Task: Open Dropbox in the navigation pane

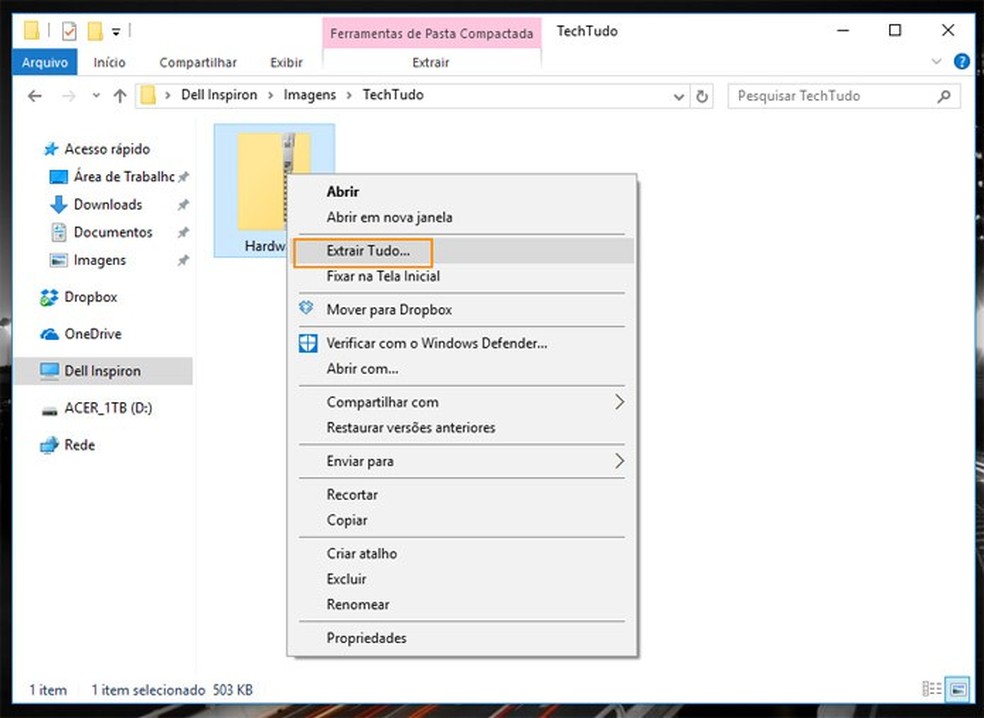Action: pos(90,297)
